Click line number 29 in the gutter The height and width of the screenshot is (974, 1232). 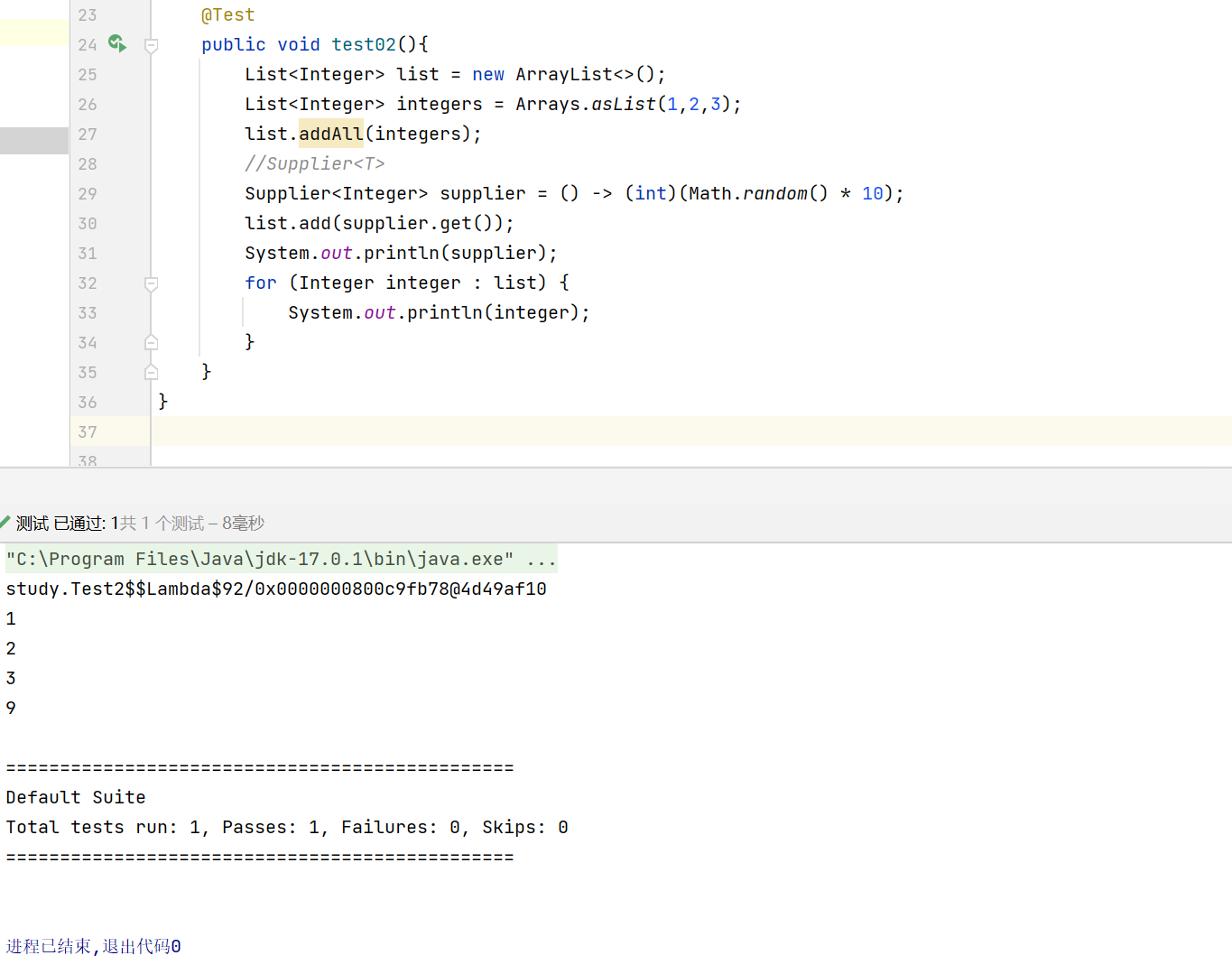(x=88, y=193)
